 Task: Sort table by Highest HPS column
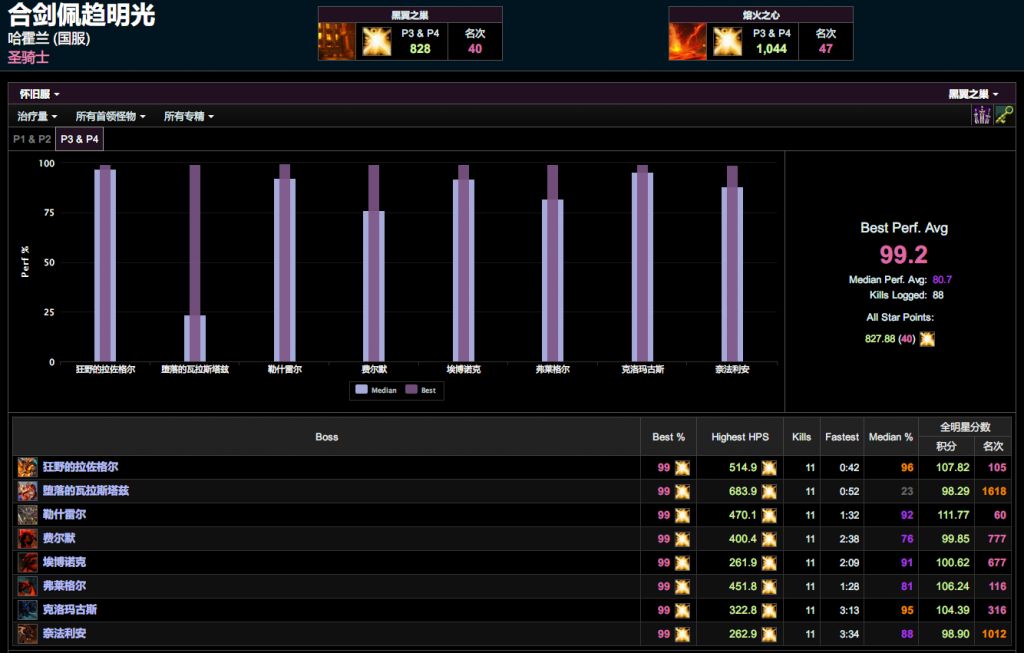coord(740,437)
